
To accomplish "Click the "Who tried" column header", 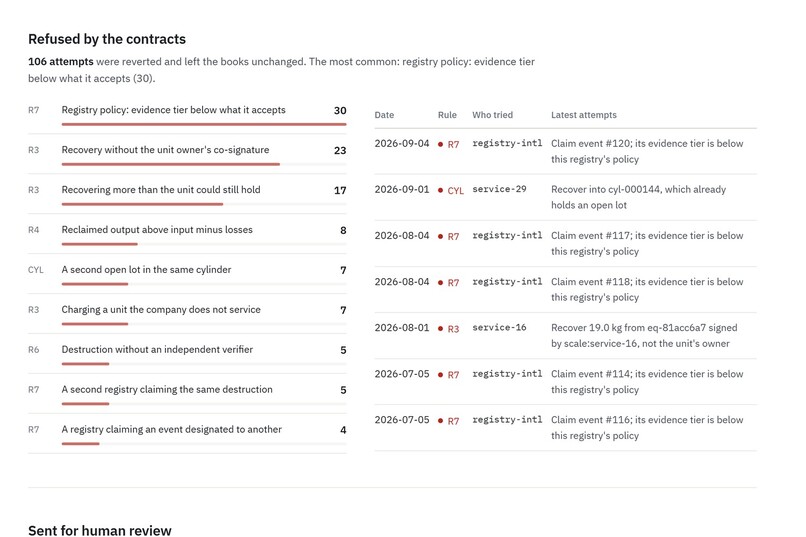I will (492, 115).
